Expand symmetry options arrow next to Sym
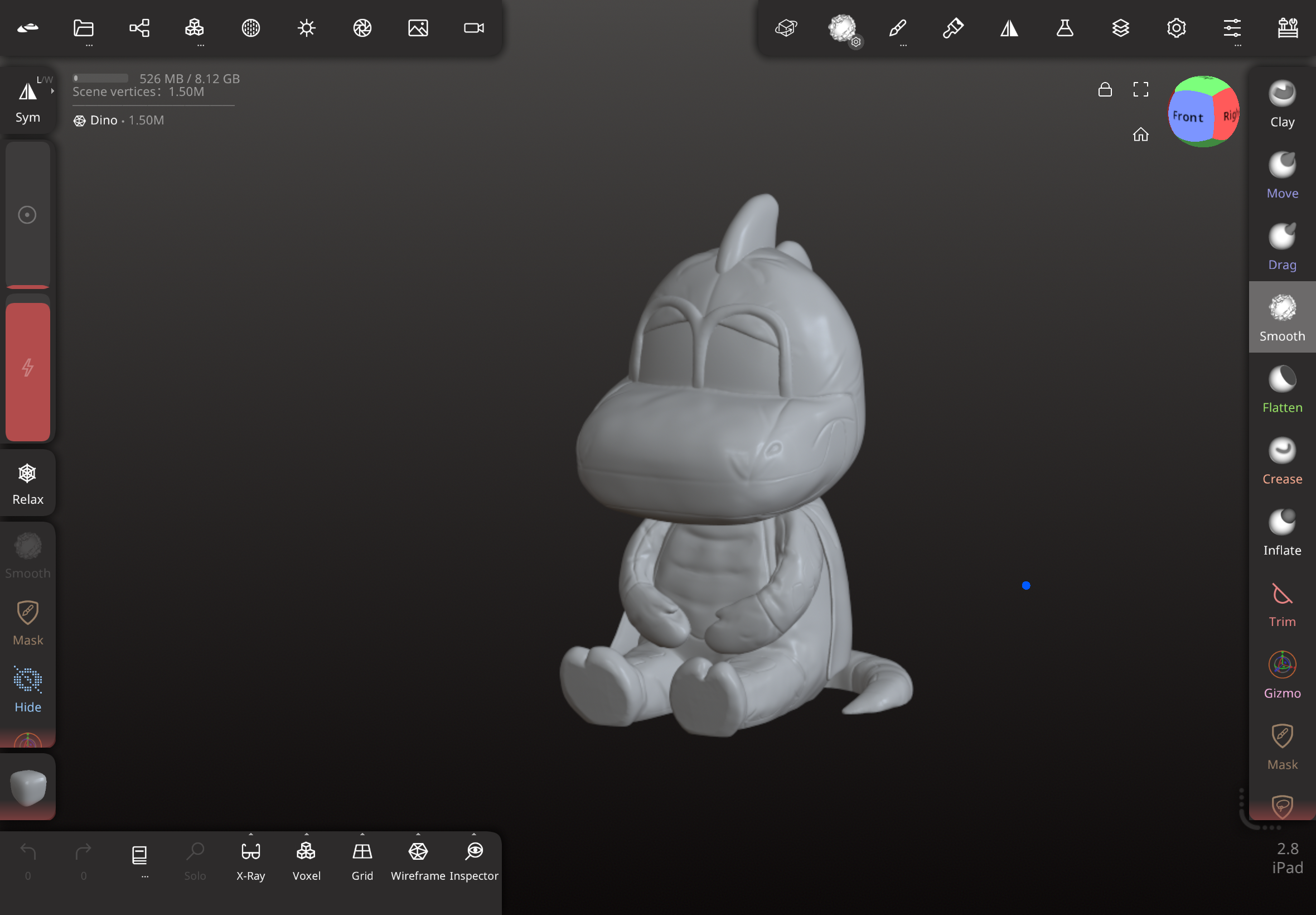This screenshot has width=1316, height=915. (x=52, y=90)
